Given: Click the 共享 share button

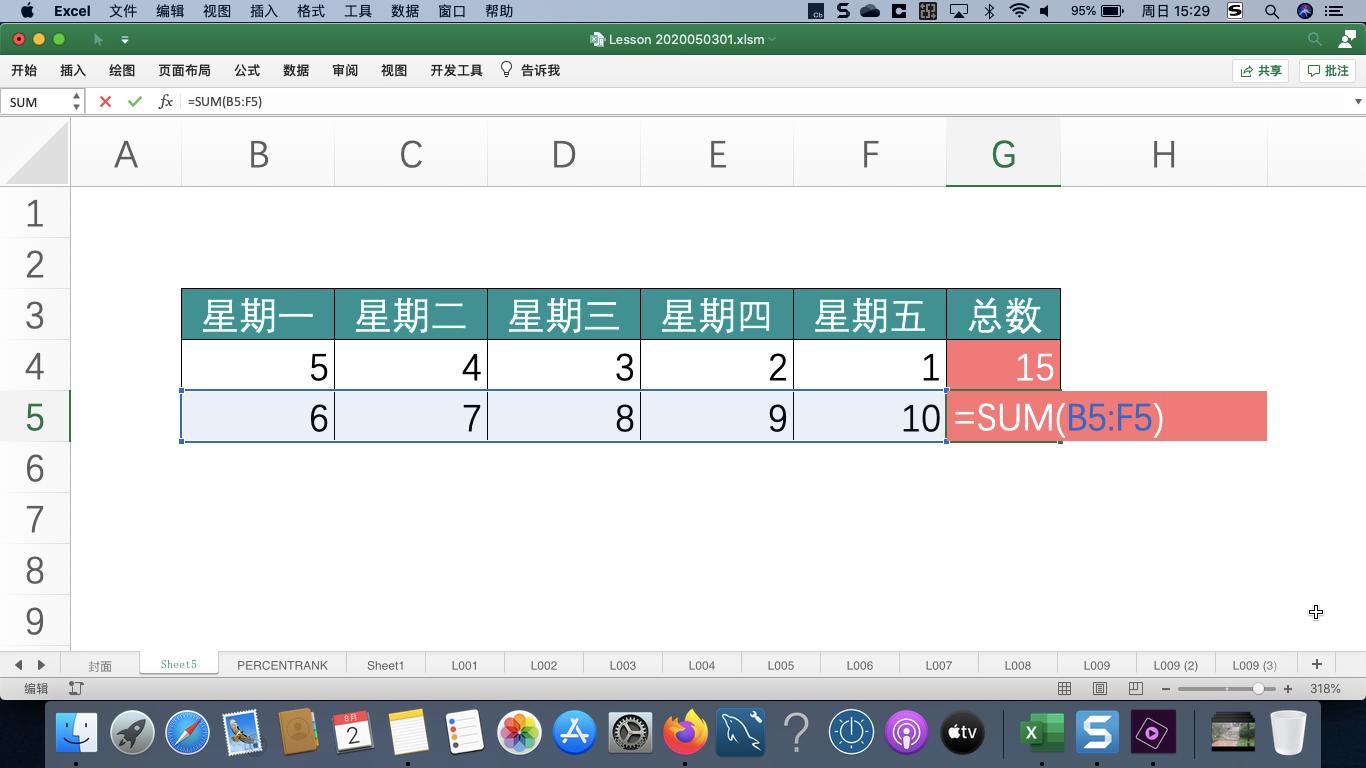Looking at the screenshot, I should click(1260, 70).
